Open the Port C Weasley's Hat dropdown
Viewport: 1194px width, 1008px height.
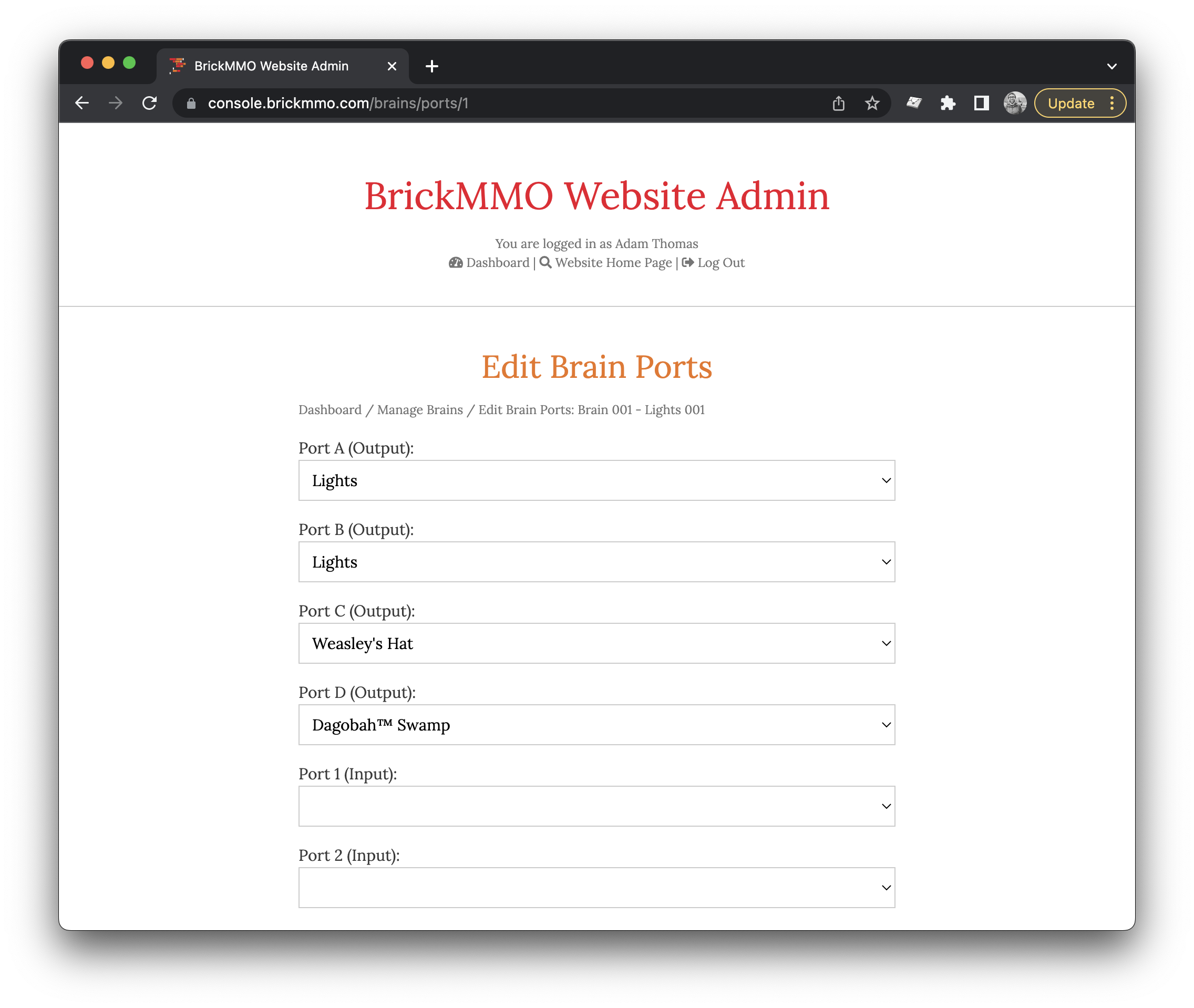(596, 643)
